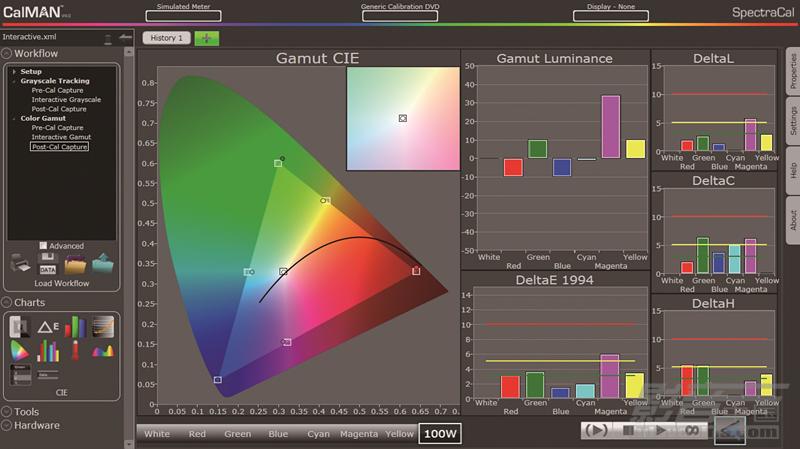Open the Properties side tab
Viewport: 800px width, 449px height.
tap(793, 71)
